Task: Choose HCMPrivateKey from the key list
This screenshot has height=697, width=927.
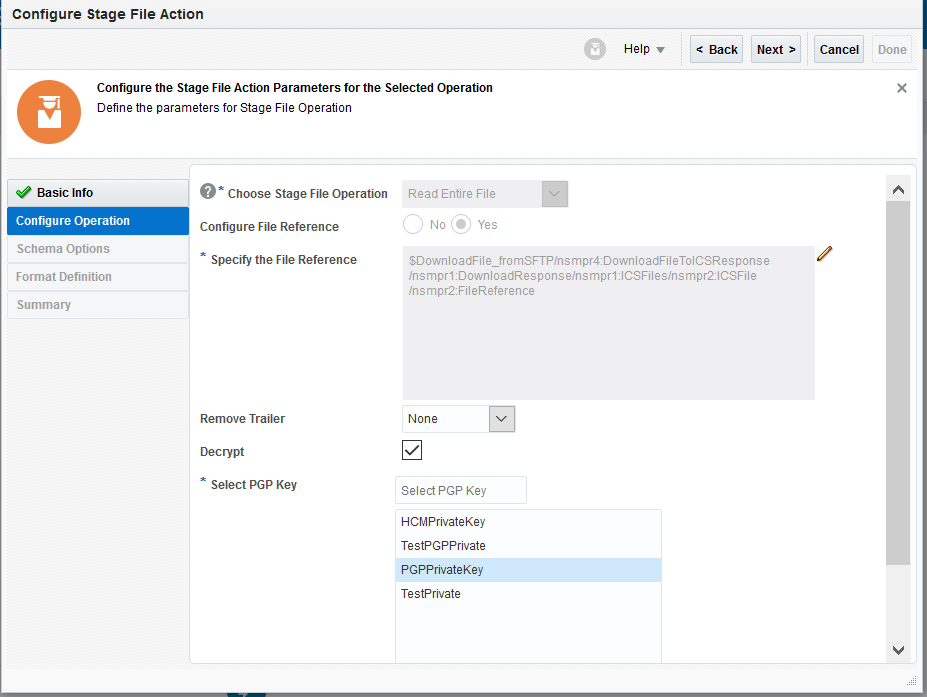Action: tap(443, 522)
